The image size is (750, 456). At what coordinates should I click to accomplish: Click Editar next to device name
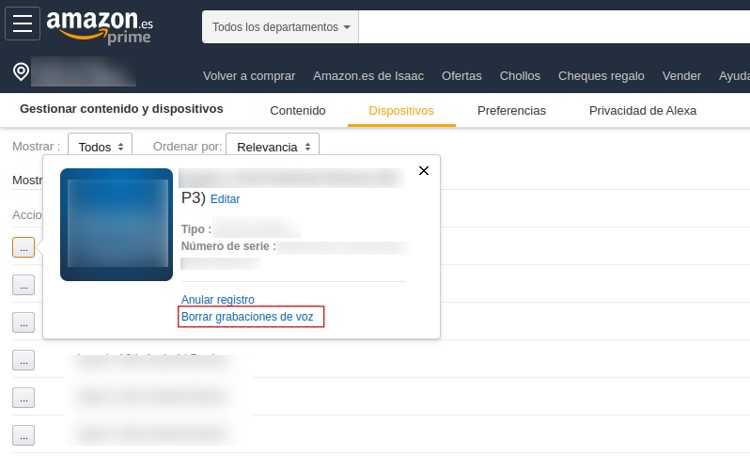coord(225,199)
